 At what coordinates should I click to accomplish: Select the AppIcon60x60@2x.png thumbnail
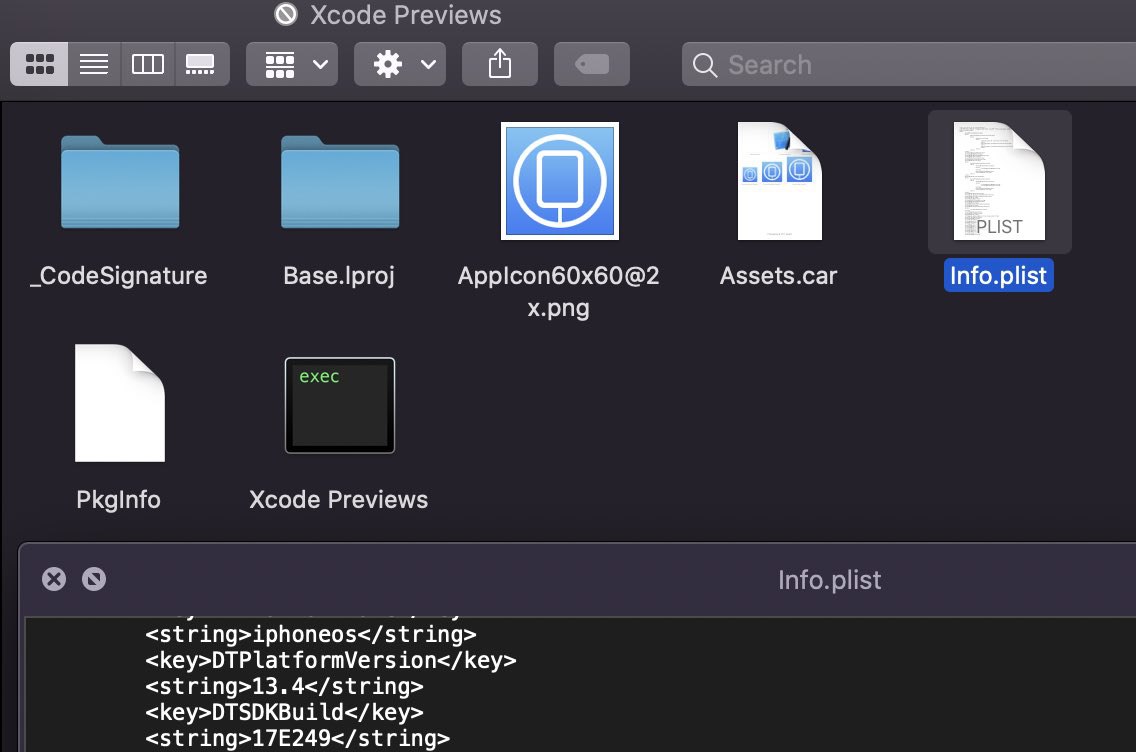coord(560,181)
